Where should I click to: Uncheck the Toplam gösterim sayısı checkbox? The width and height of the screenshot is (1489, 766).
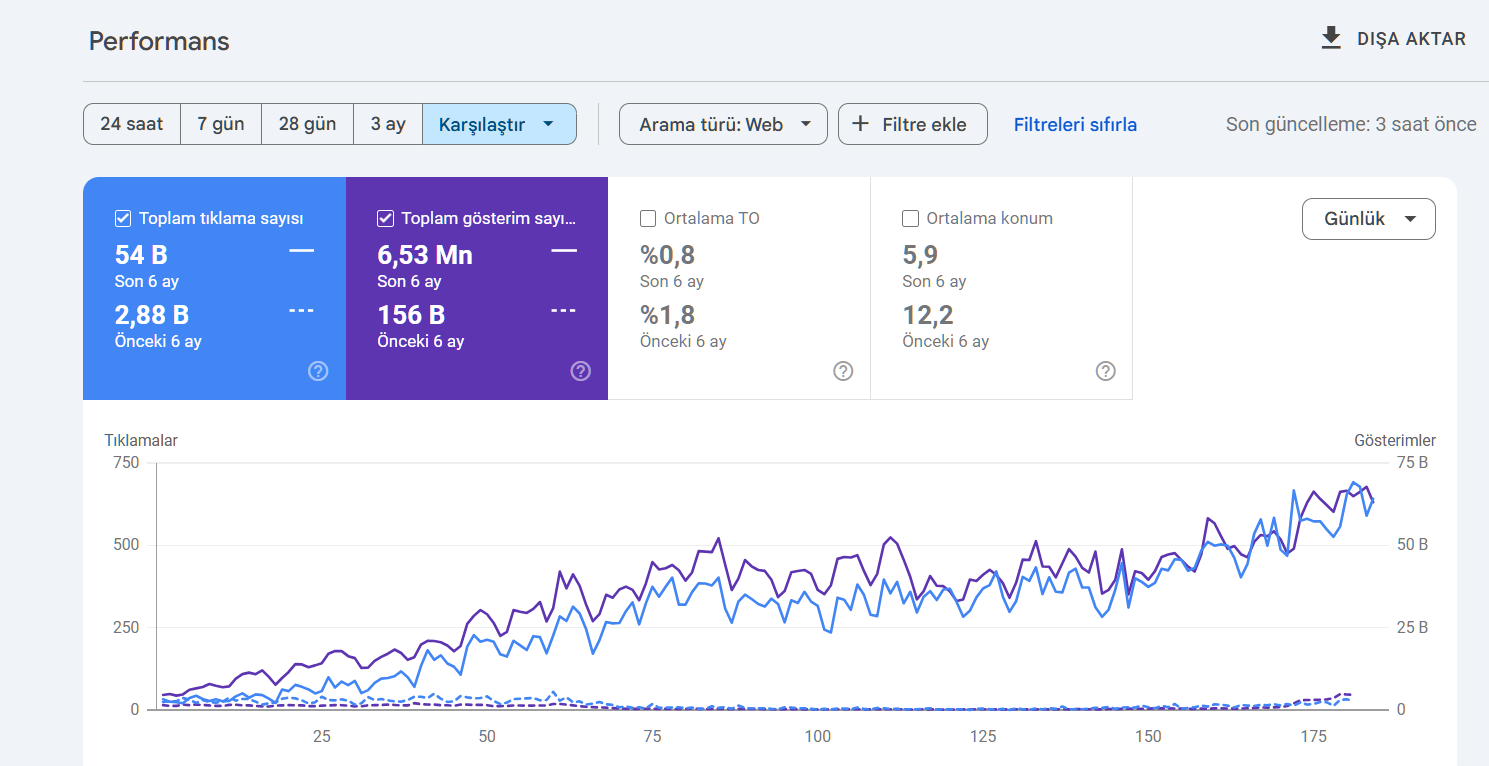(x=385, y=218)
